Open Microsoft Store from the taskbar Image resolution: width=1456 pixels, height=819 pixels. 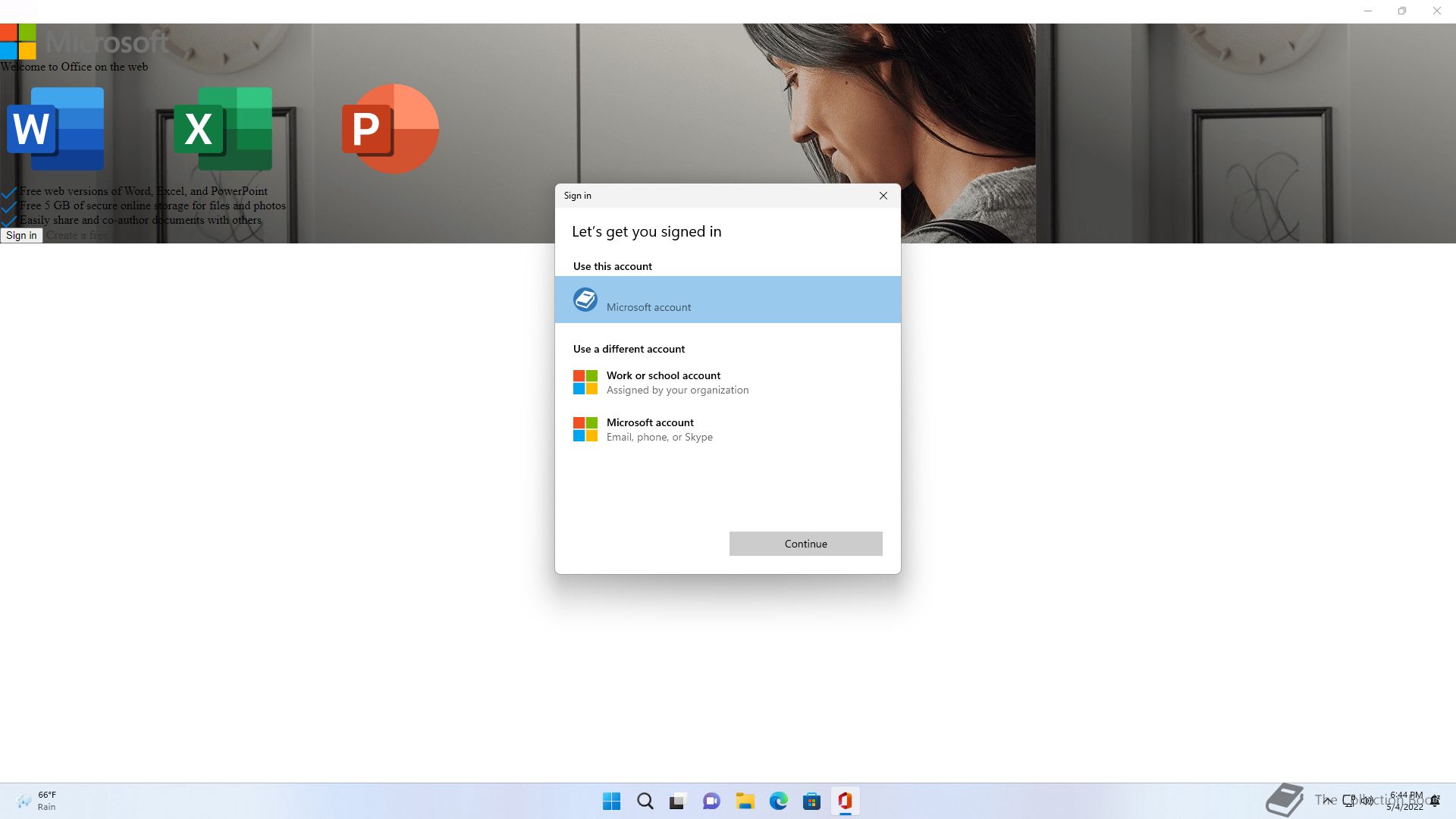point(811,801)
